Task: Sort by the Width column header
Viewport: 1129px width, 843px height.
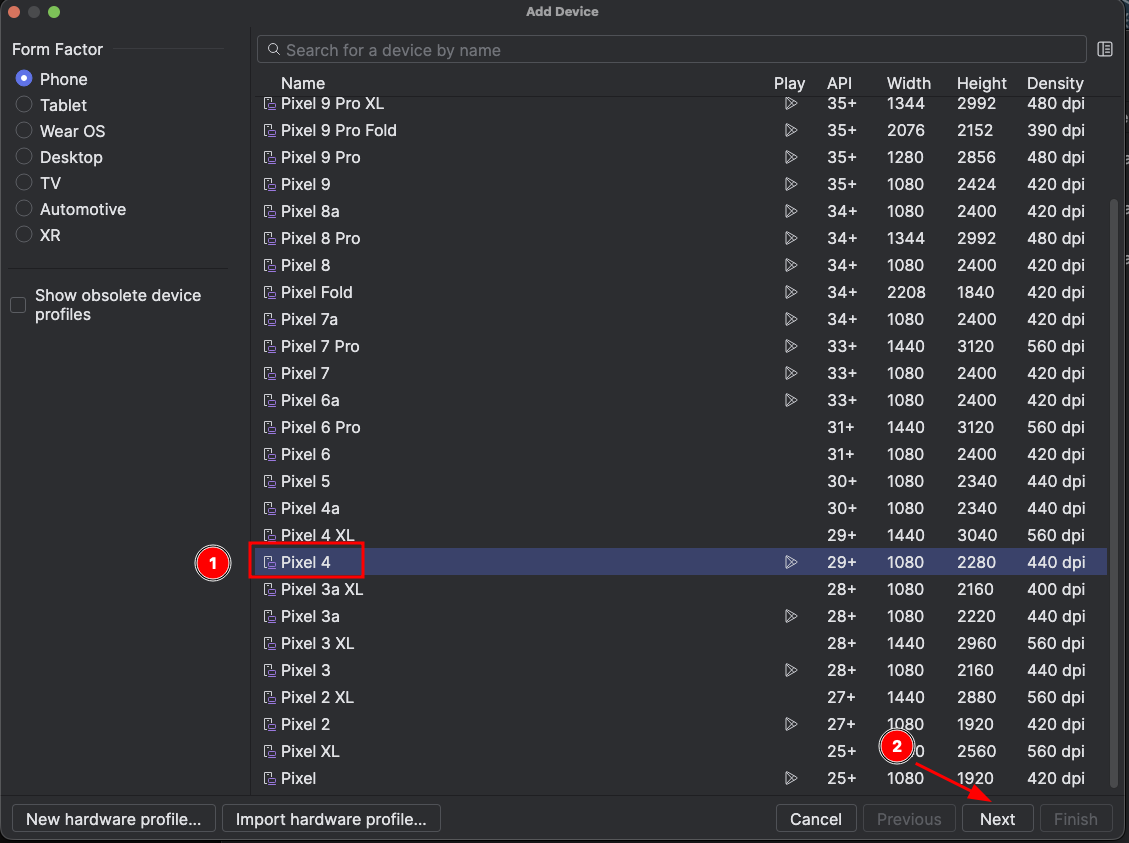Action: click(909, 84)
